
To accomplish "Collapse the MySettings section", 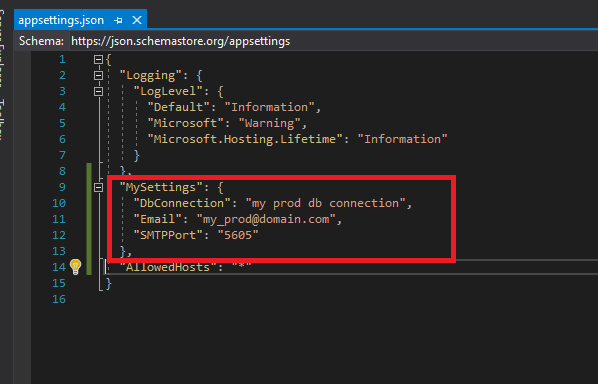I will [x=98, y=187].
